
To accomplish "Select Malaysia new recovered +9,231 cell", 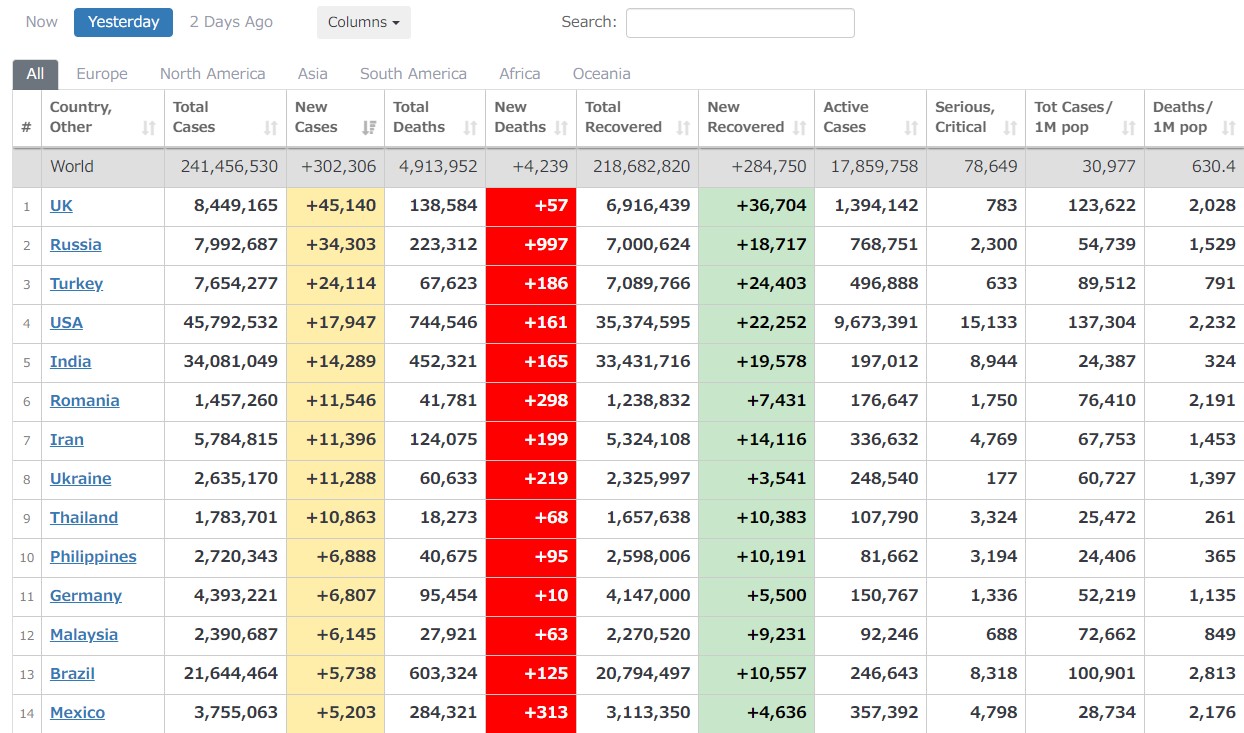I will point(756,635).
